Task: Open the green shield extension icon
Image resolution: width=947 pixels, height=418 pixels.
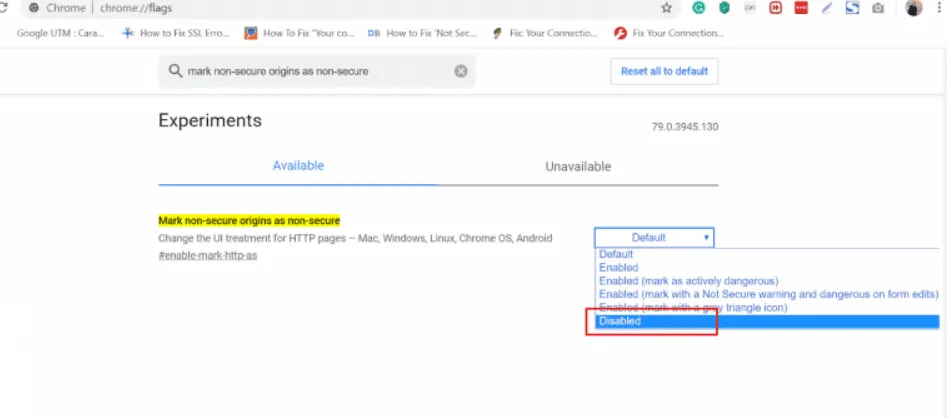Action: point(724,8)
